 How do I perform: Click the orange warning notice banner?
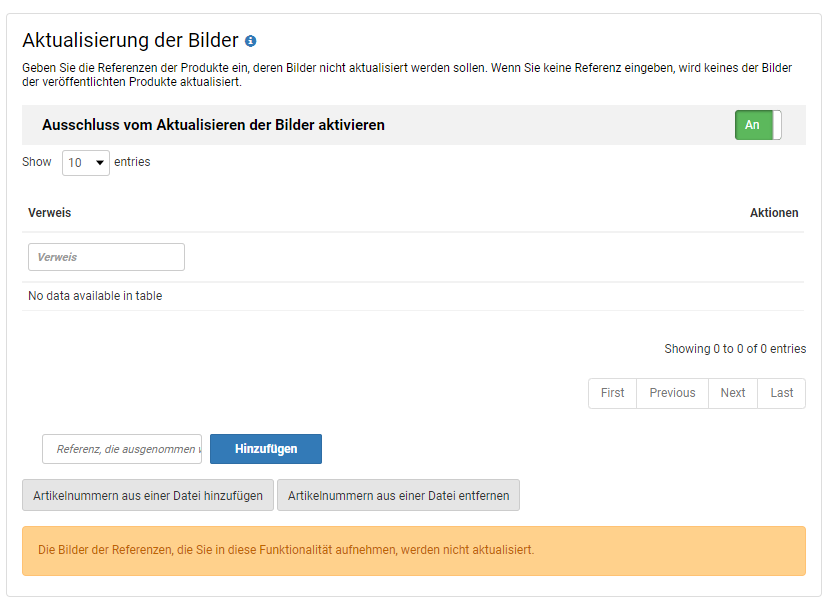point(414,551)
